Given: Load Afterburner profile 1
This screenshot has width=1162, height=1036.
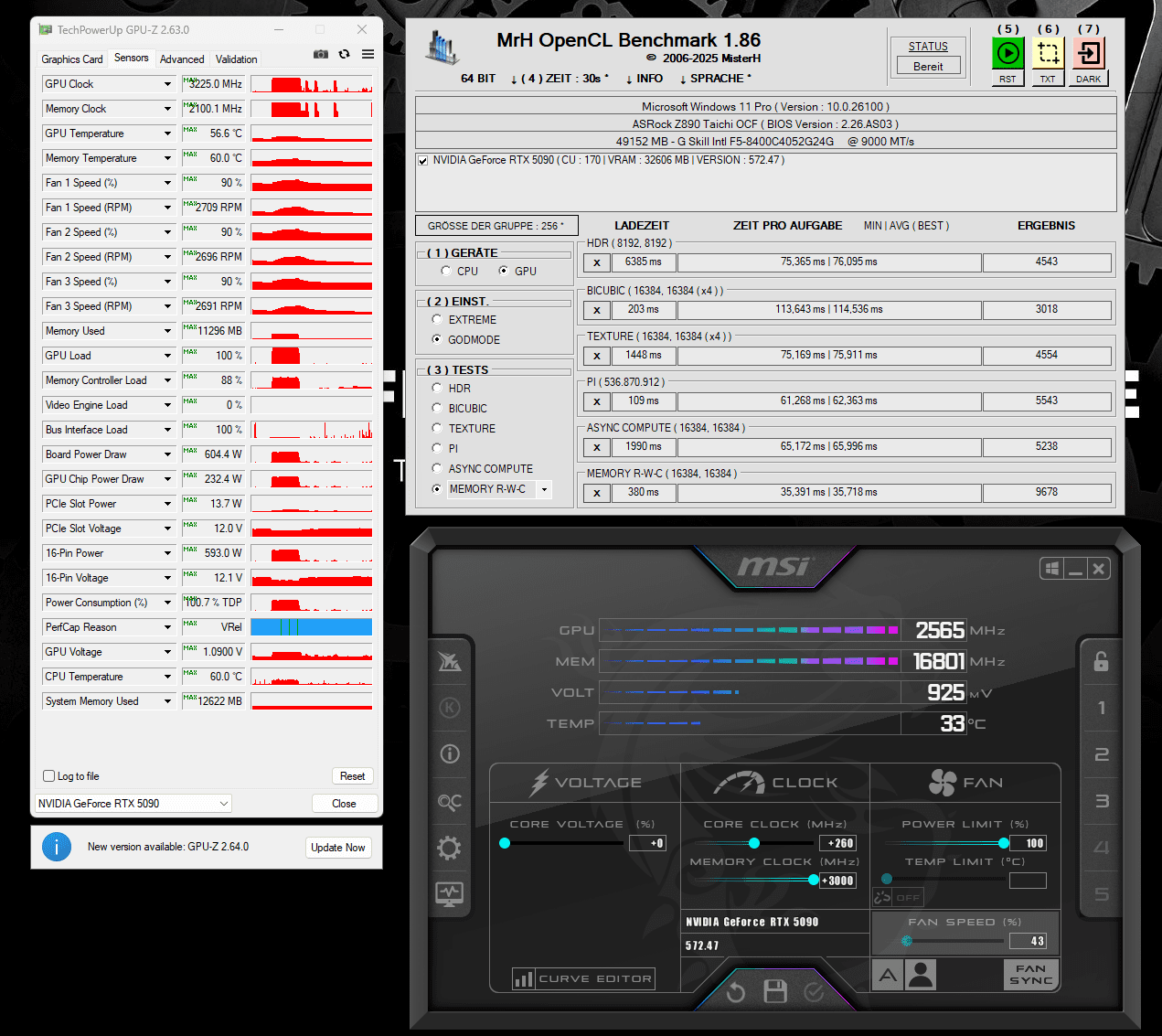Looking at the screenshot, I should [x=1101, y=708].
